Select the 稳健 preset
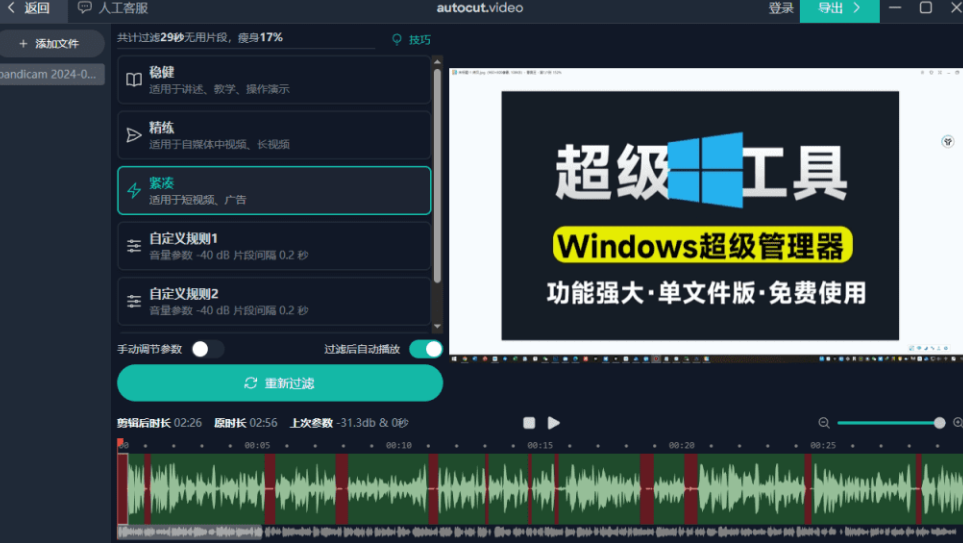 [x=274, y=80]
